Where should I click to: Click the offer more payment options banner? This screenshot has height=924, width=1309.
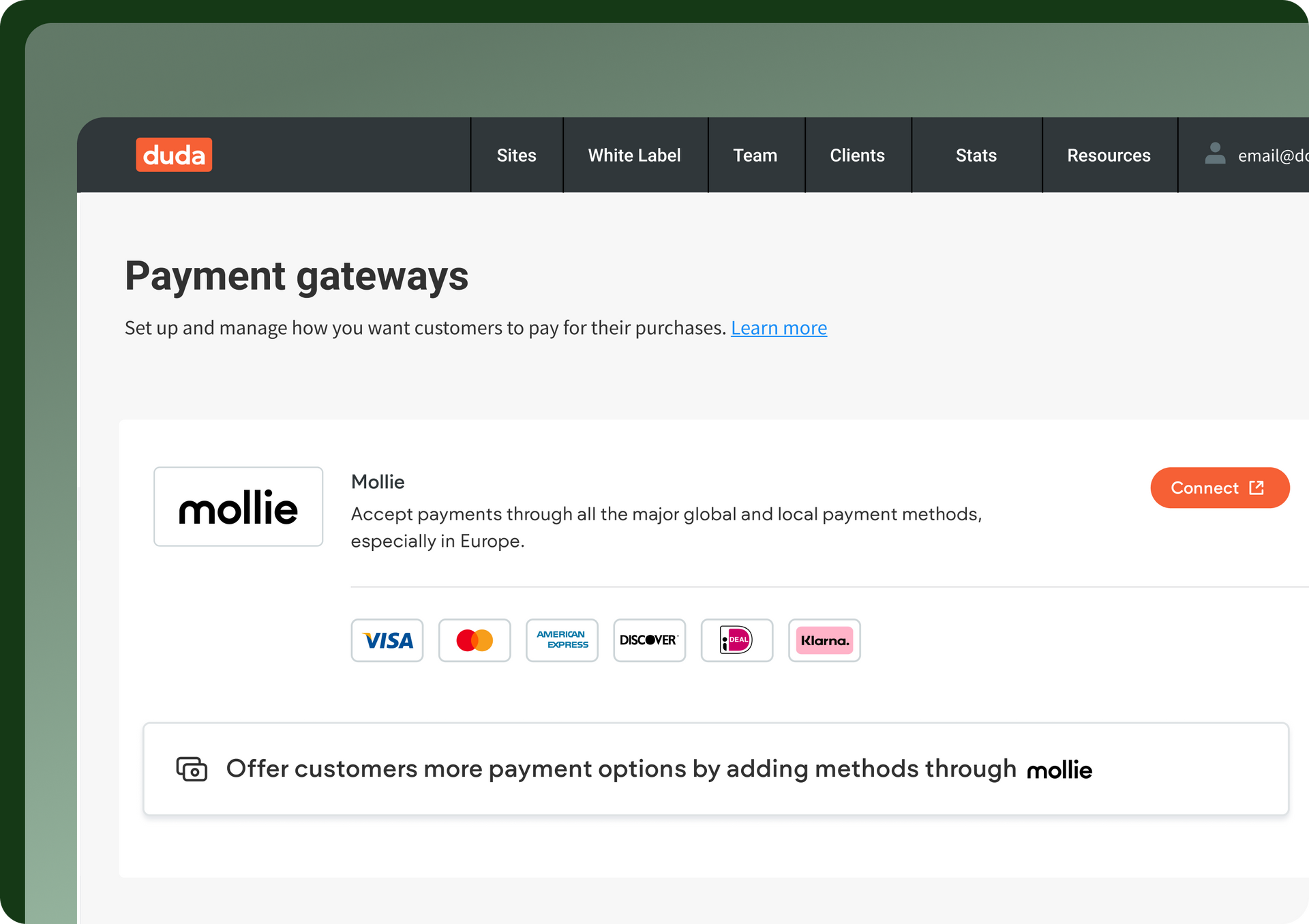coord(715,769)
